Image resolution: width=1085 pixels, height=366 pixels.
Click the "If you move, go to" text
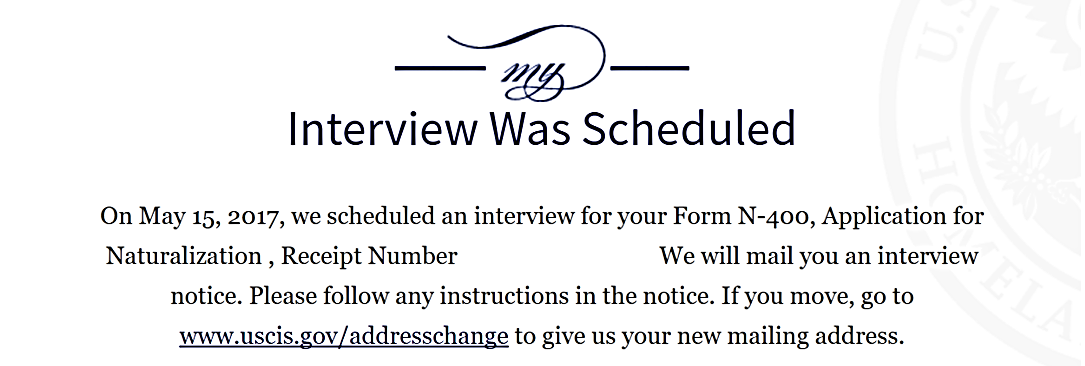coord(817,297)
